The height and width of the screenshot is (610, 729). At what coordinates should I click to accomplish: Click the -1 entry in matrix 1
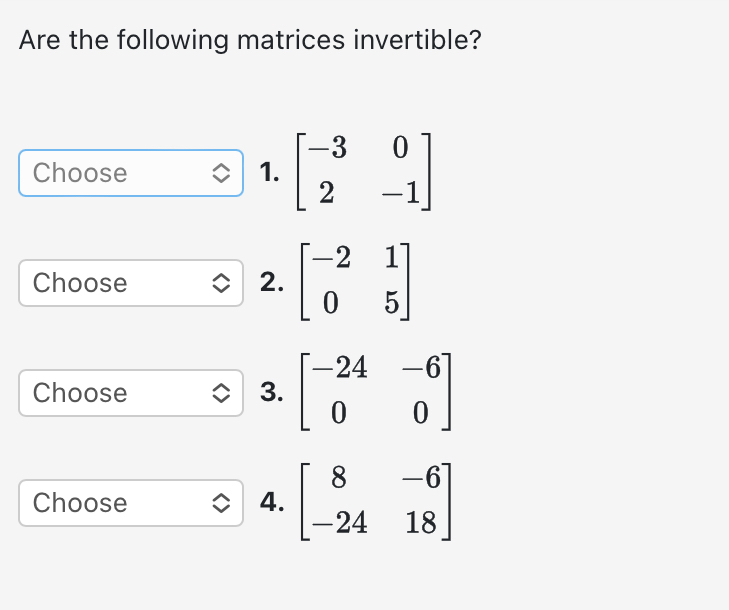[x=401, y=192]
